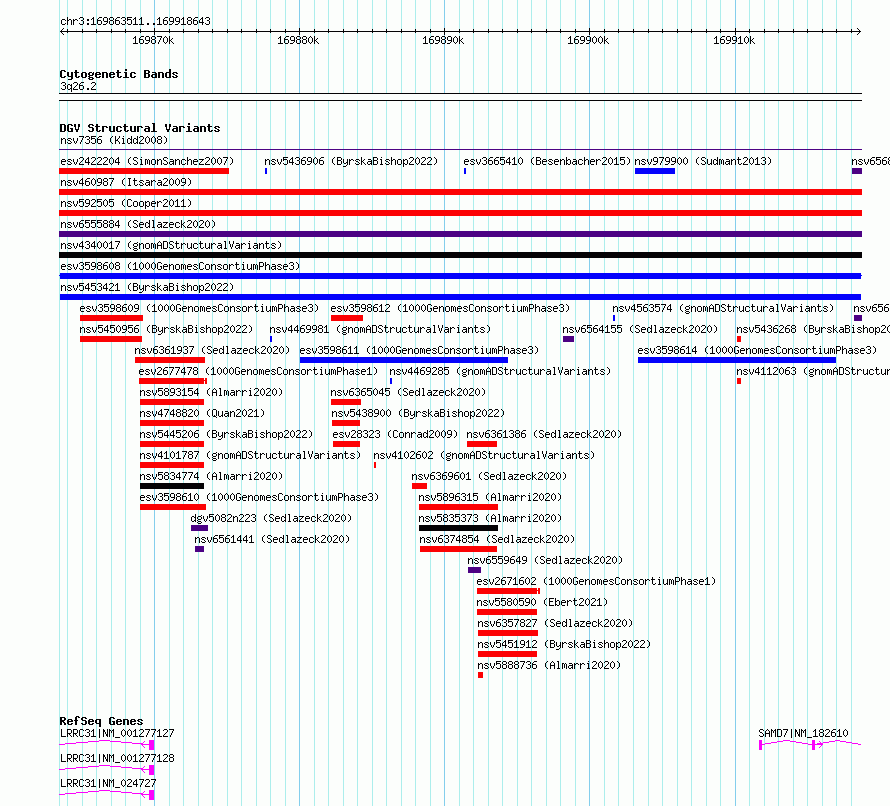Select variant nsv5896315 (Almarri2020)
Screen dimensions: 890x806
(490, 497)
